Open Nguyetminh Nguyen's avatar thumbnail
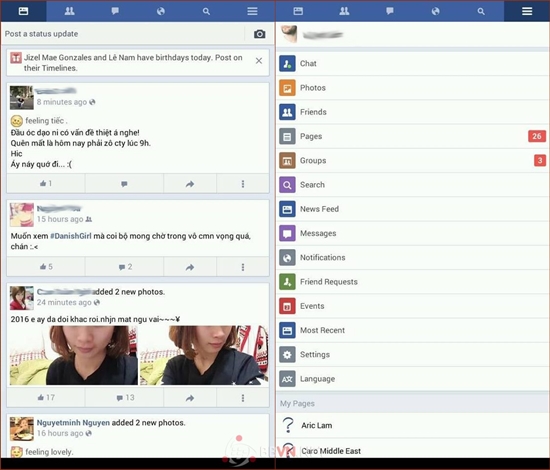 22,429
